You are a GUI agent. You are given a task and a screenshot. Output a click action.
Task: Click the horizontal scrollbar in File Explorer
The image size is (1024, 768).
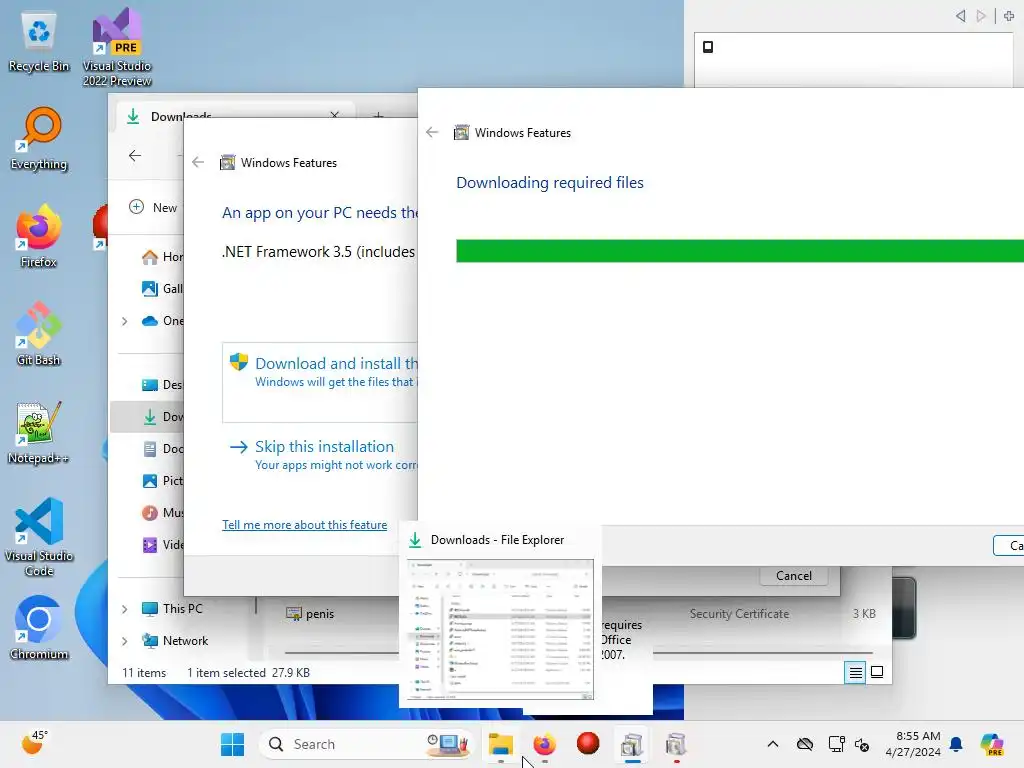pos(763,652)
